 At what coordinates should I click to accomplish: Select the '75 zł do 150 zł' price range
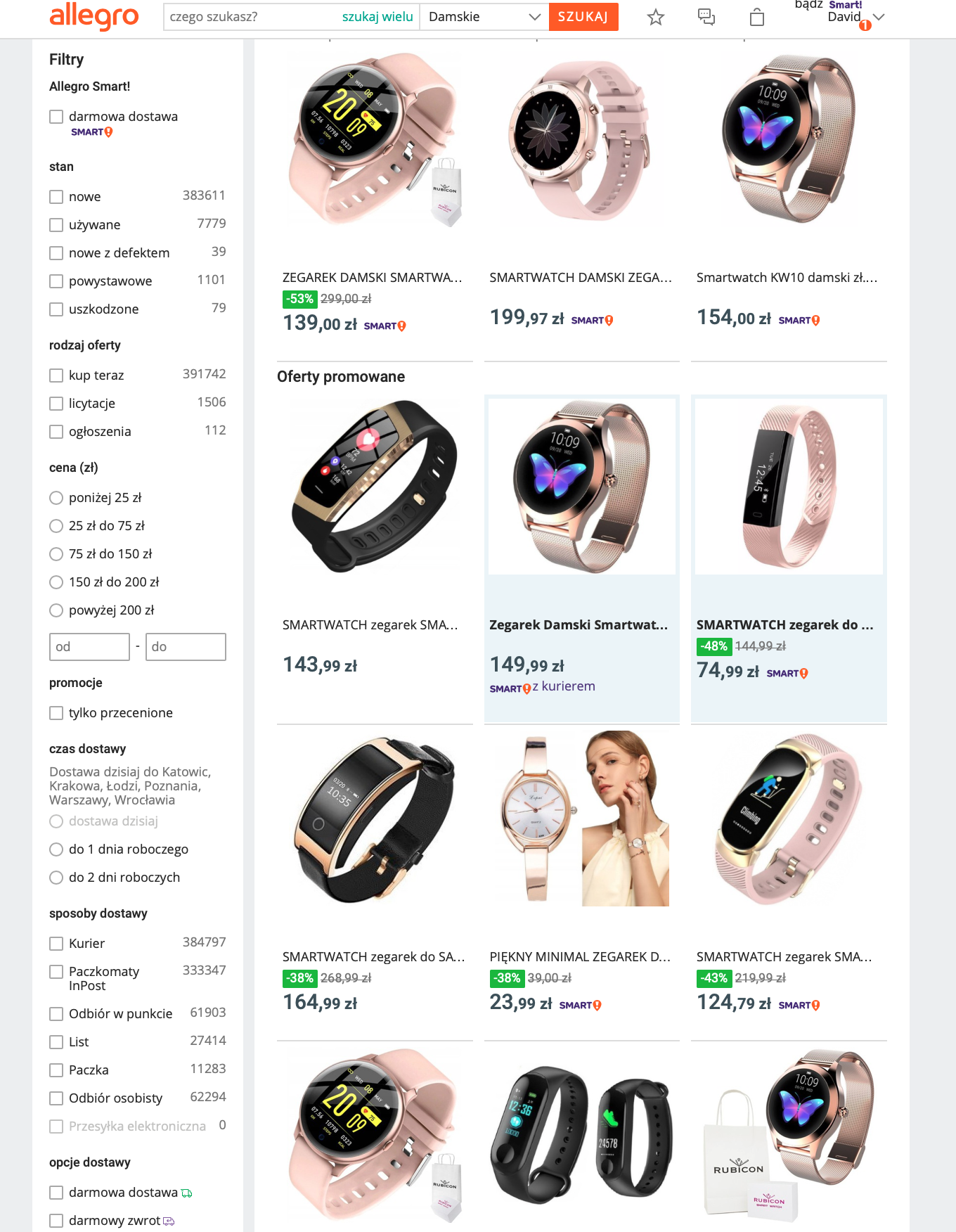point(56,554)
